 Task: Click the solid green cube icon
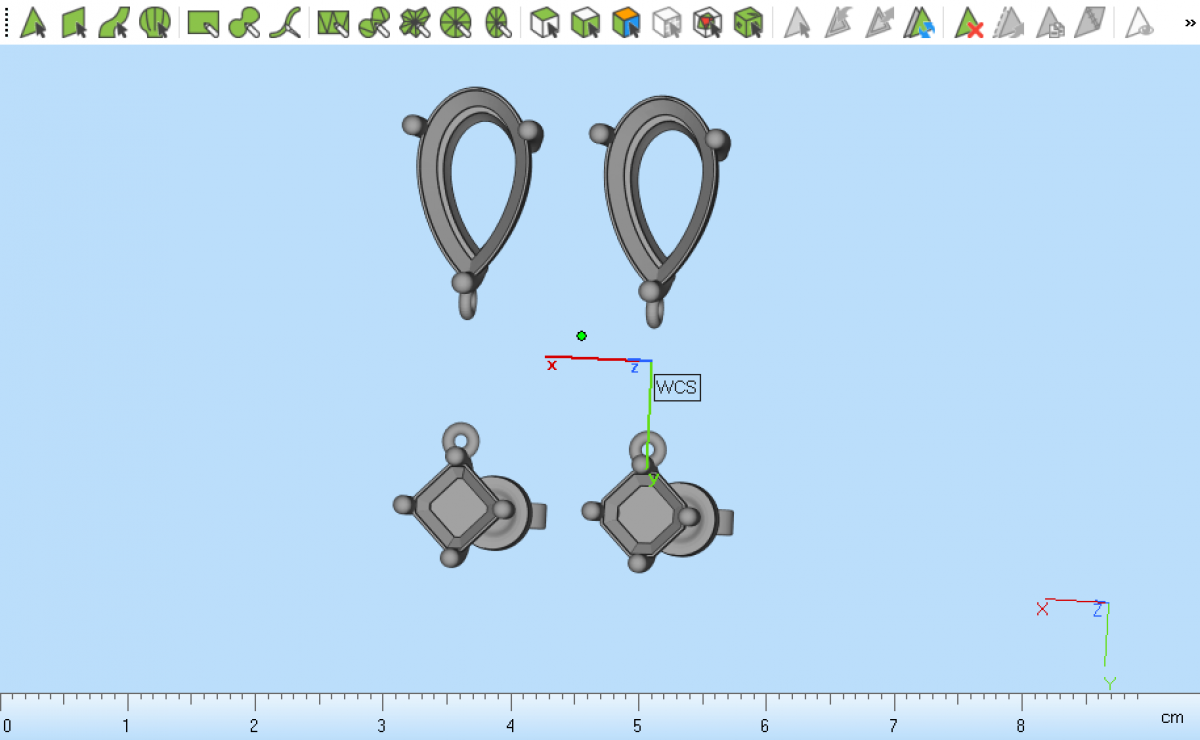[x=748, y=22]
